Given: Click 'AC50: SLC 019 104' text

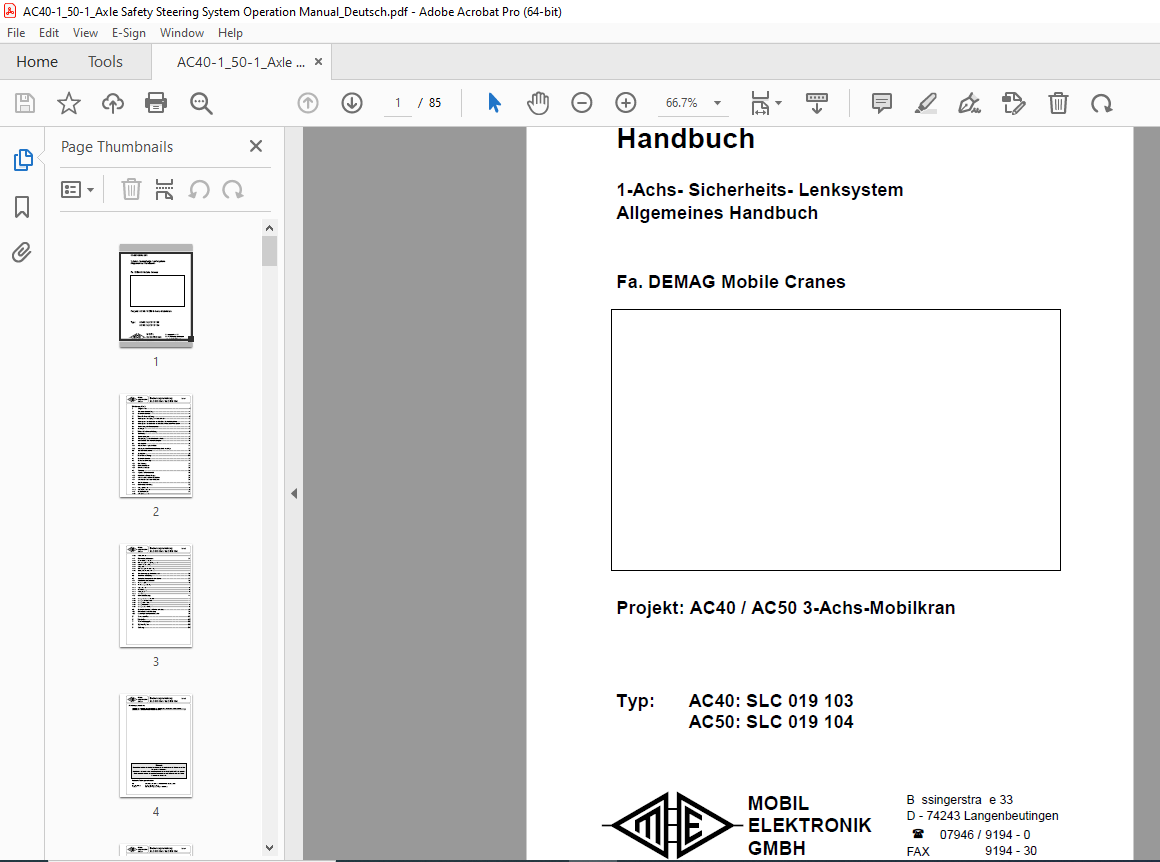Looking at the screenshot, I should [x=771, y=722].
